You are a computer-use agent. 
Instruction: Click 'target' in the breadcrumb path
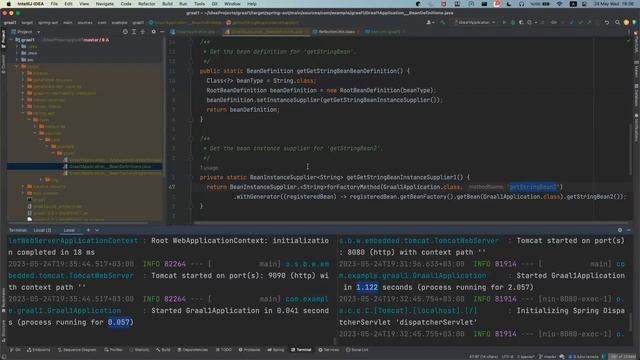pos(27,22)
